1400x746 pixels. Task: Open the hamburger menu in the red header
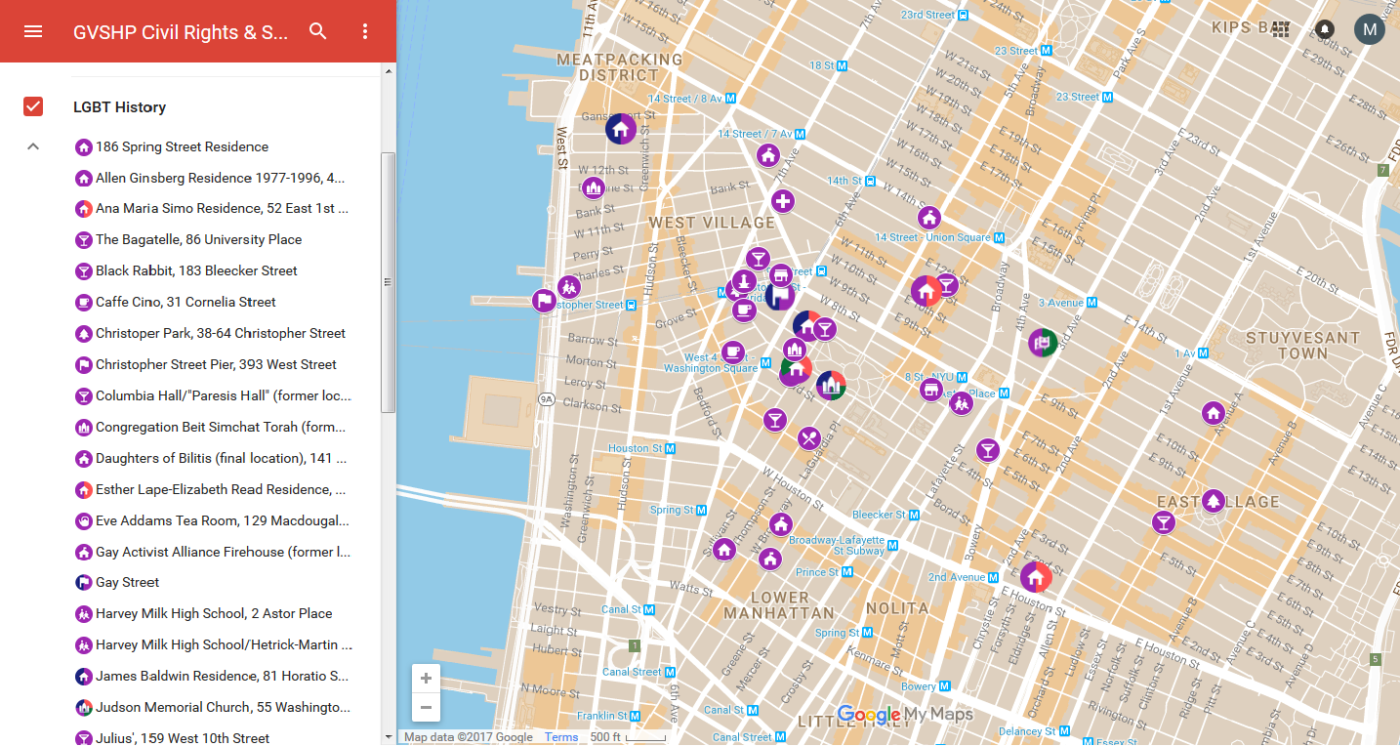coord(33,31)
